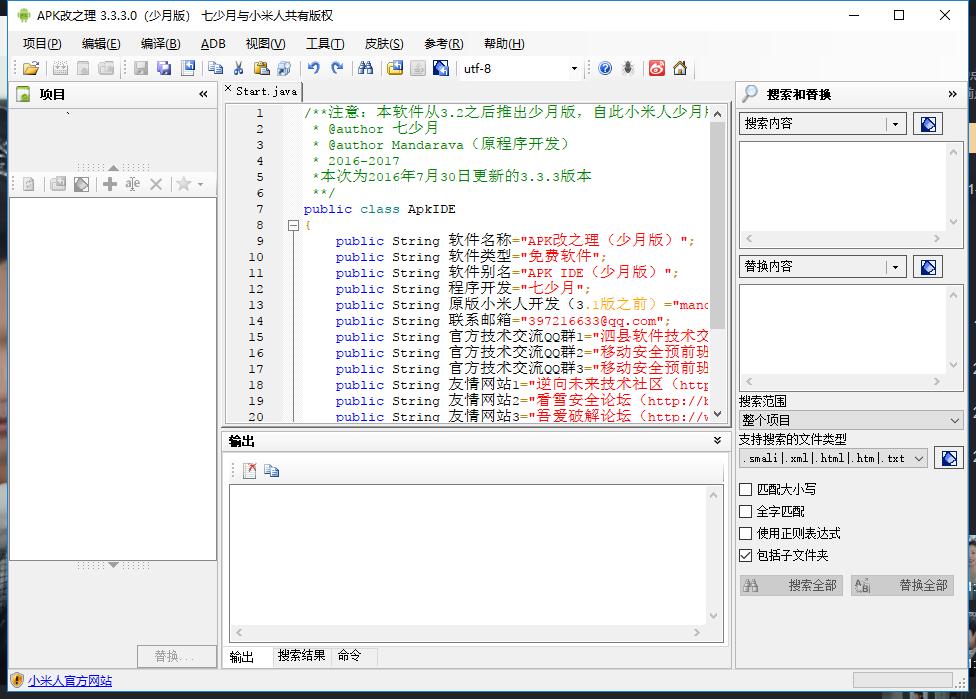Click the bug debug icon
Image resolution: width=976 pixels, height=699 pixels.
tap(628, 68)
